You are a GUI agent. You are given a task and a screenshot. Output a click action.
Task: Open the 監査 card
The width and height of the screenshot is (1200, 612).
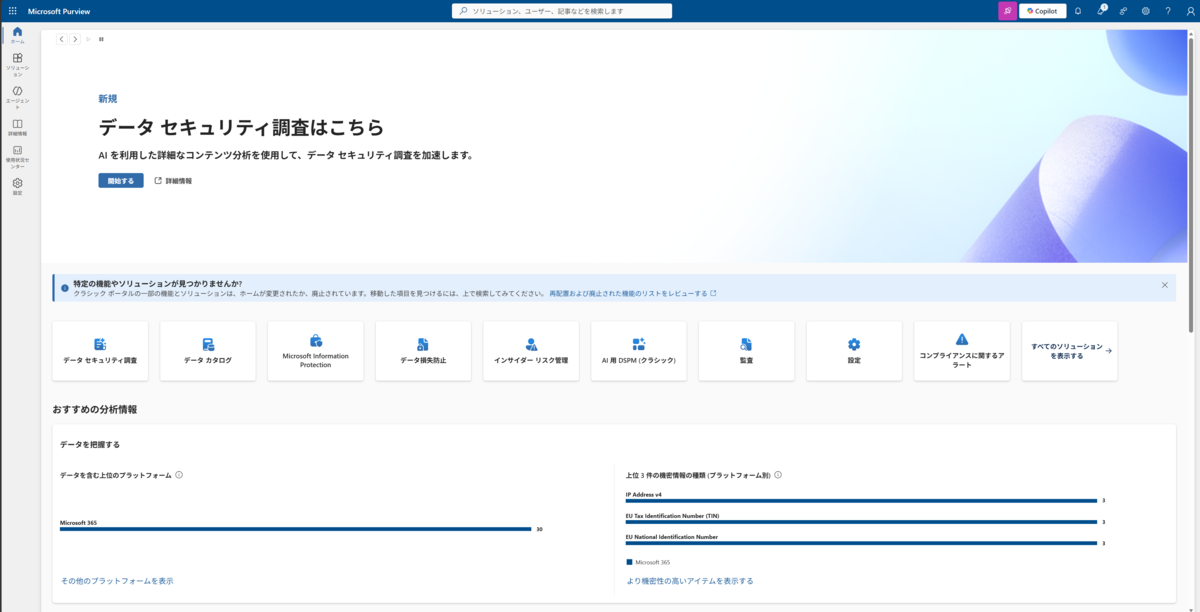click(746, 351)
